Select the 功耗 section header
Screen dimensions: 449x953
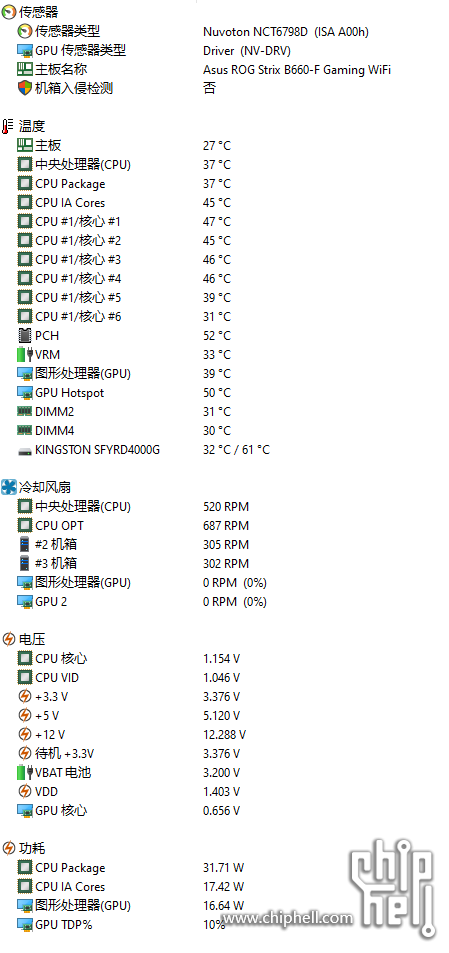(x=32, y=848)
